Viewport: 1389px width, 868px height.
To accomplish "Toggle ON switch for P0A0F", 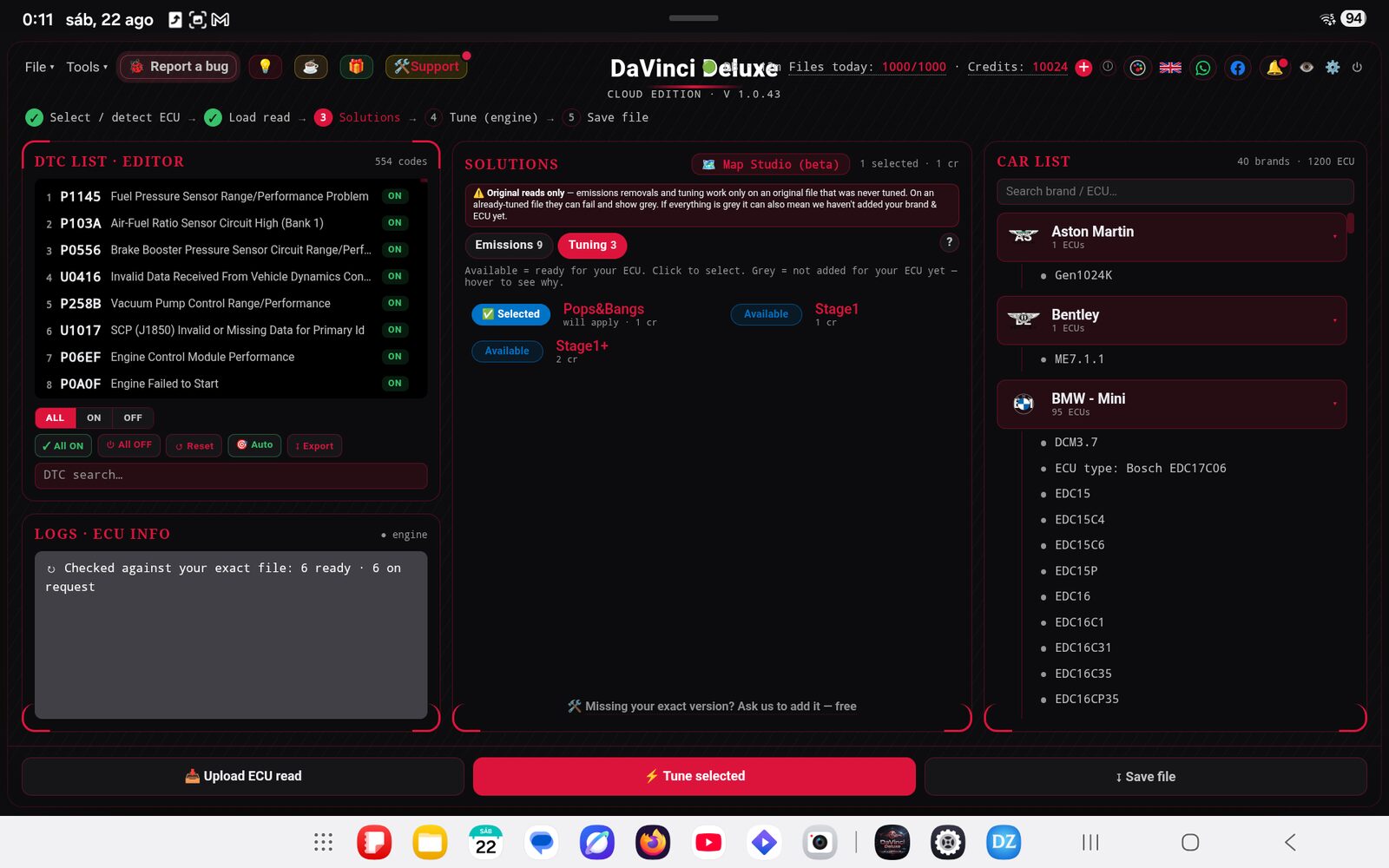I will [395, 384].
